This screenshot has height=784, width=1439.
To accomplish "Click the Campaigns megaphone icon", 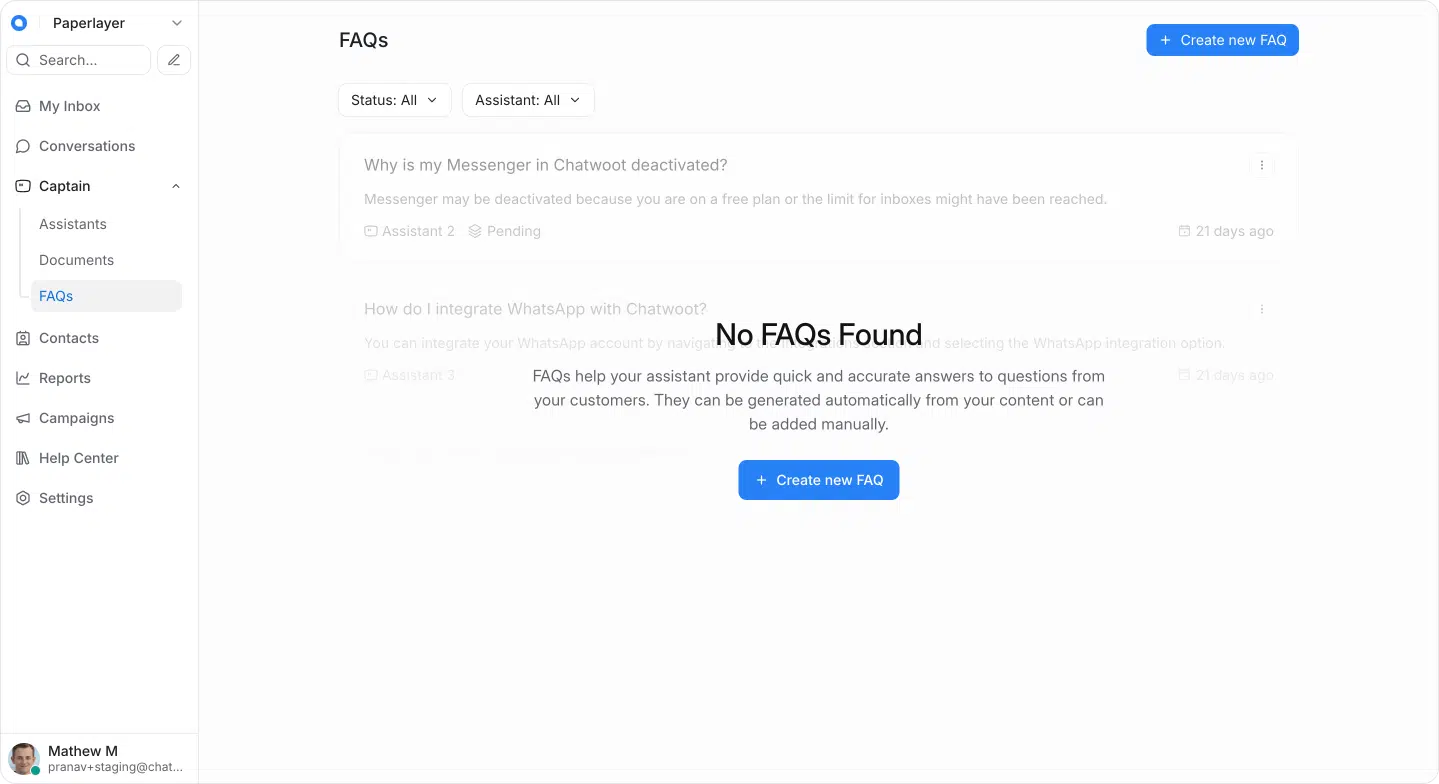I will (x=23, y=418).
